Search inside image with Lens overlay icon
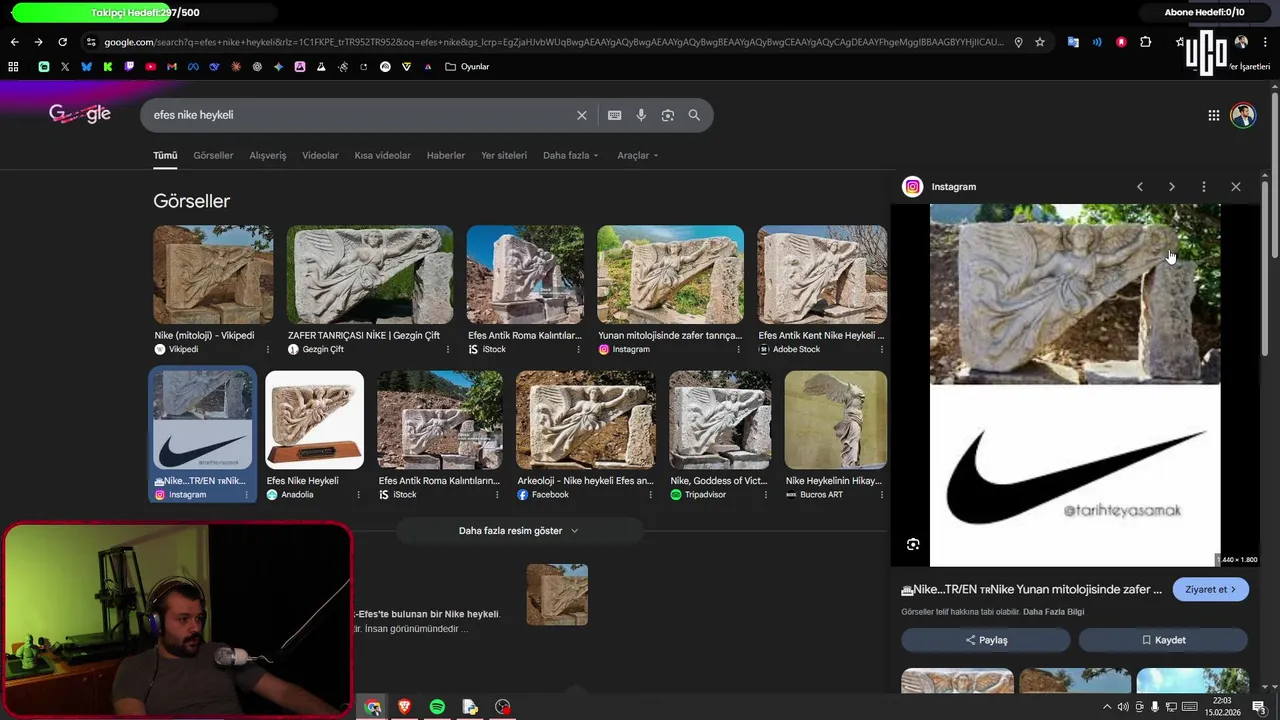 [x=913, y=544]
